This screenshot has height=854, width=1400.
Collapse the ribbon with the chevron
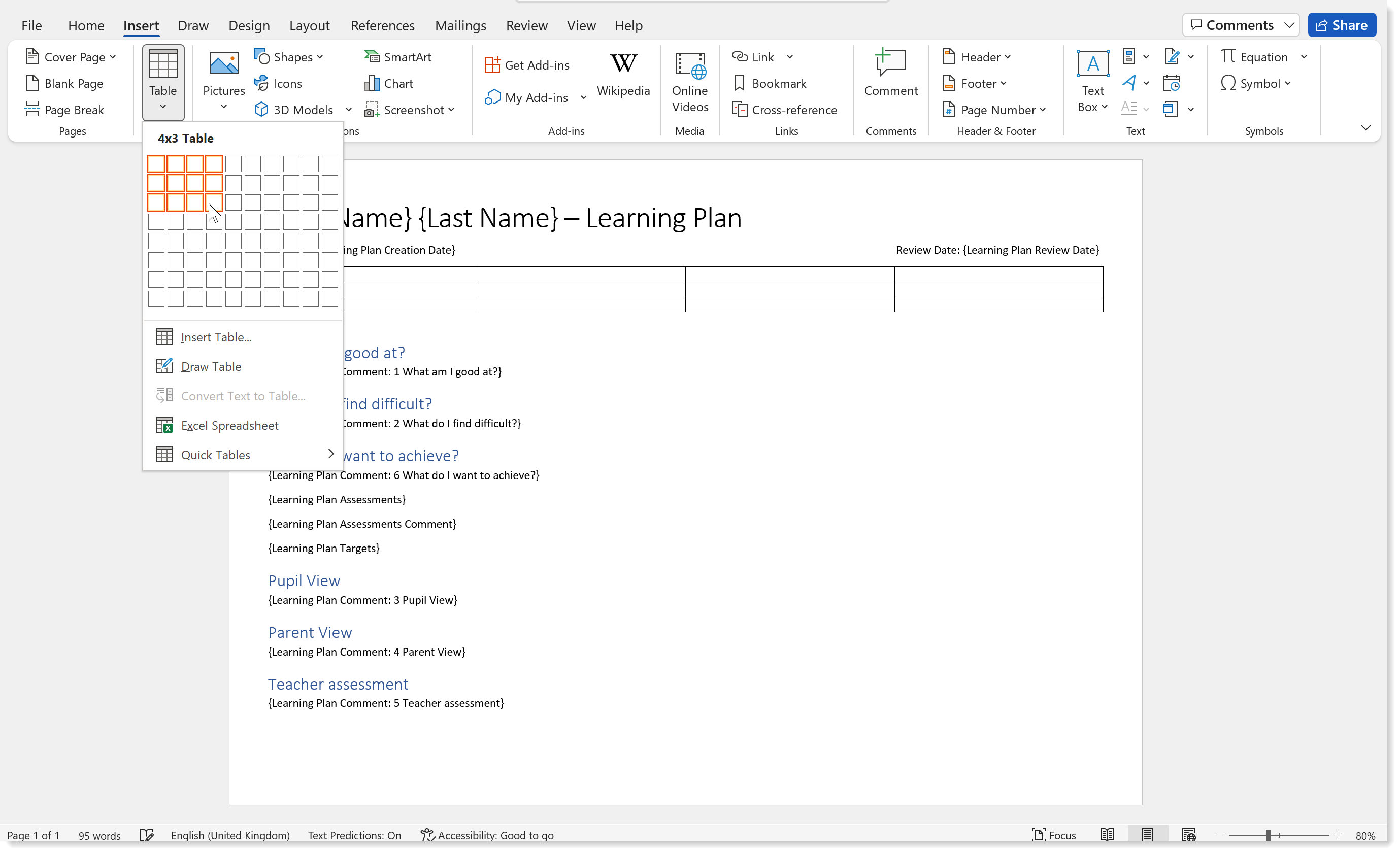point(1365,128)
